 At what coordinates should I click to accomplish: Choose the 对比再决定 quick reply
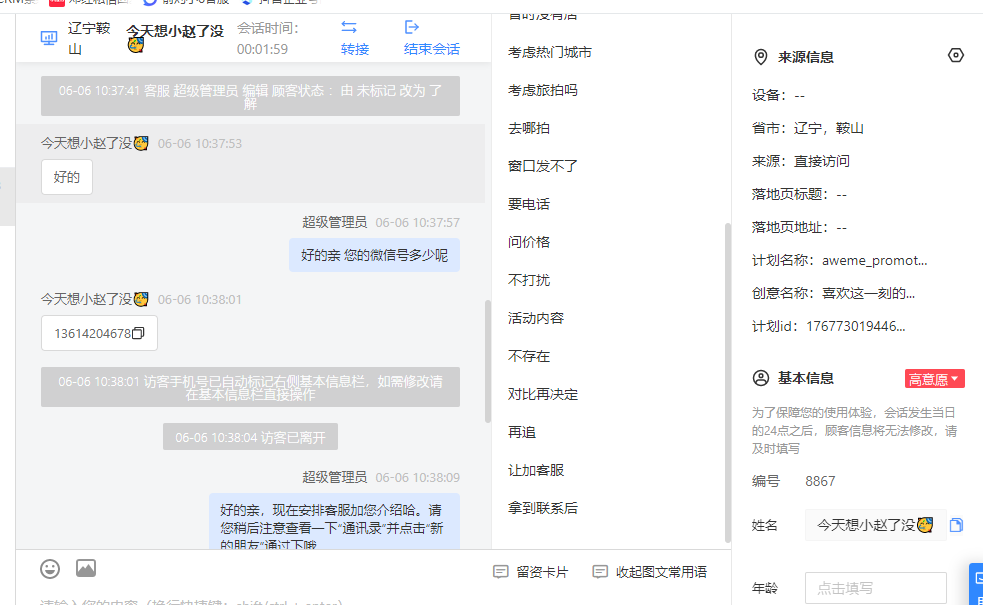coord(543,394)
